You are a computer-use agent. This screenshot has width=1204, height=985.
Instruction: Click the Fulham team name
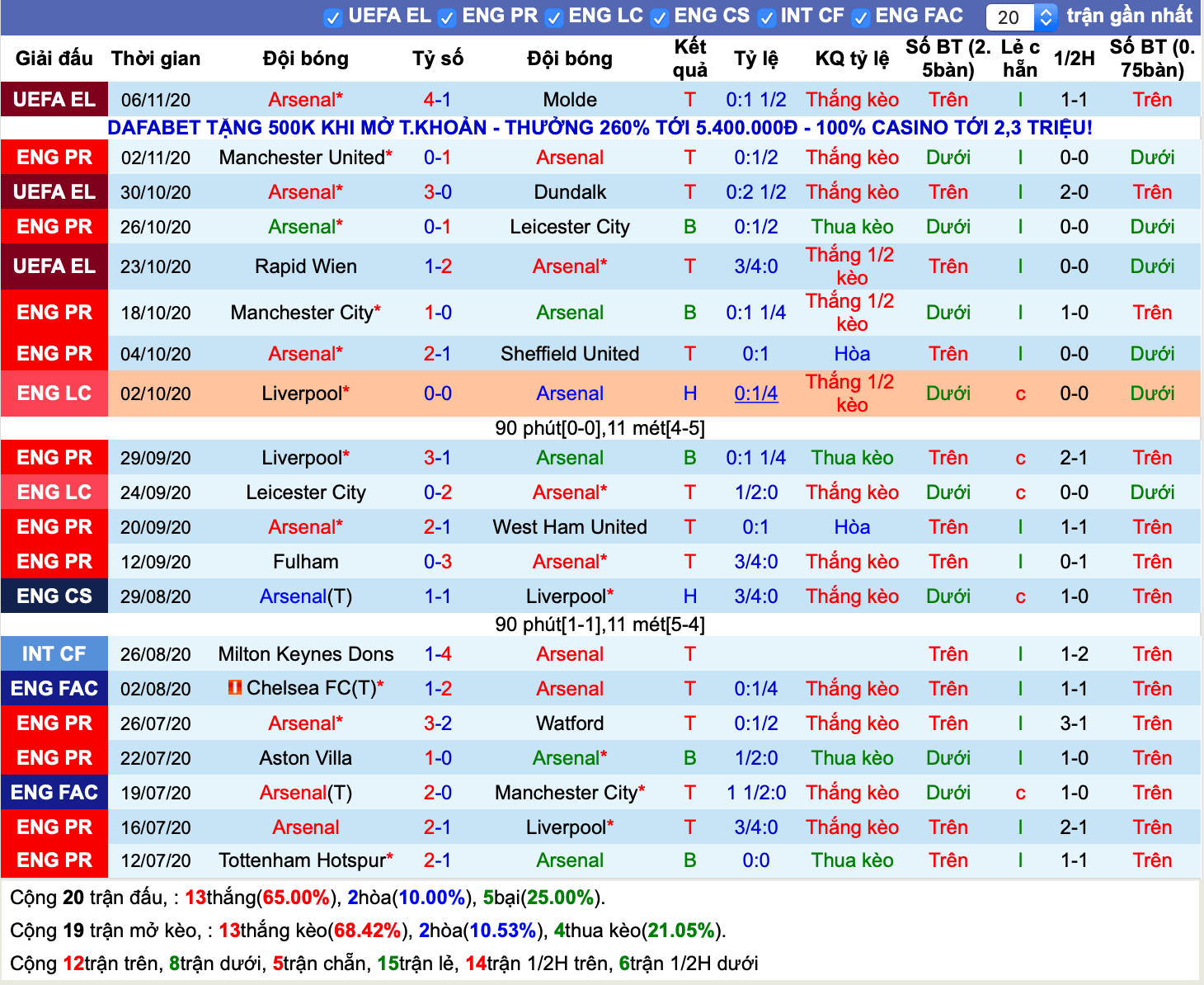click(306, 562)
